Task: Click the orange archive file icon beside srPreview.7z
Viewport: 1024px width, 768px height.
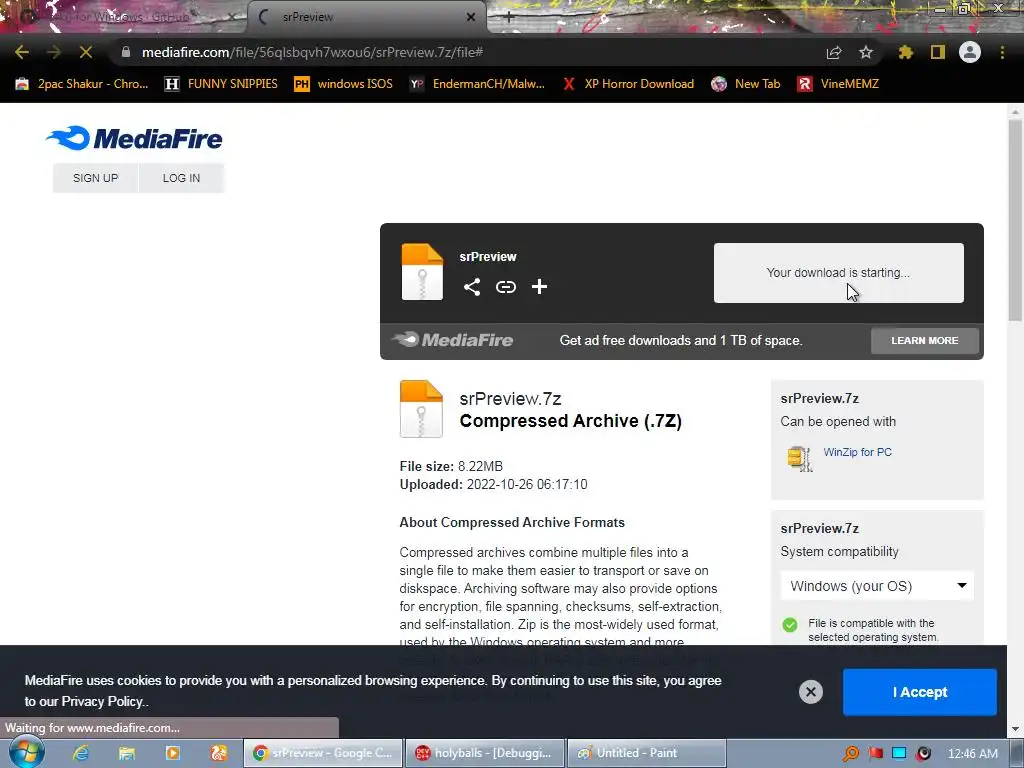Action: (x=421, y=409)
